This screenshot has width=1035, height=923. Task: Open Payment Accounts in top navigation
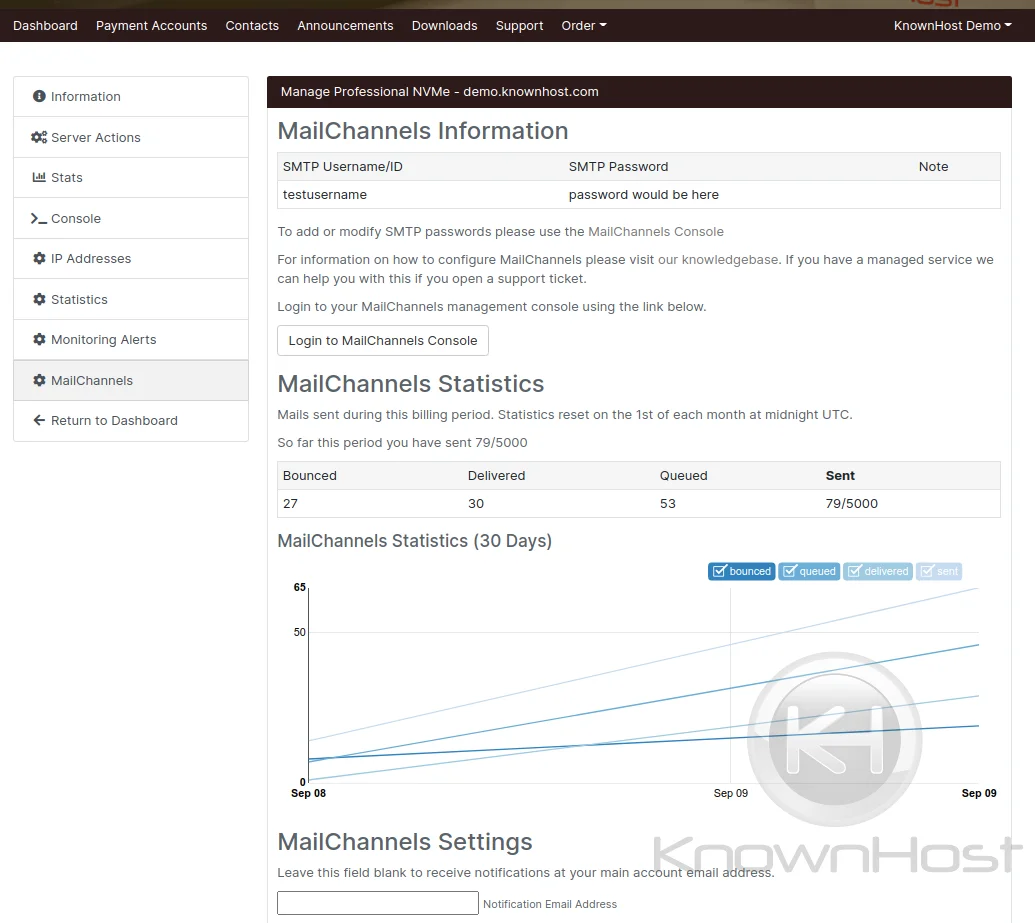[x=151, y=26]
